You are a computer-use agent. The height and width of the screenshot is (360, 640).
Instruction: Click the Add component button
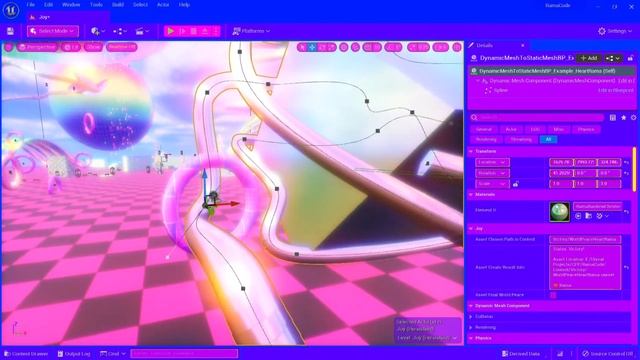pyautogui.click(x=589, y=58)
